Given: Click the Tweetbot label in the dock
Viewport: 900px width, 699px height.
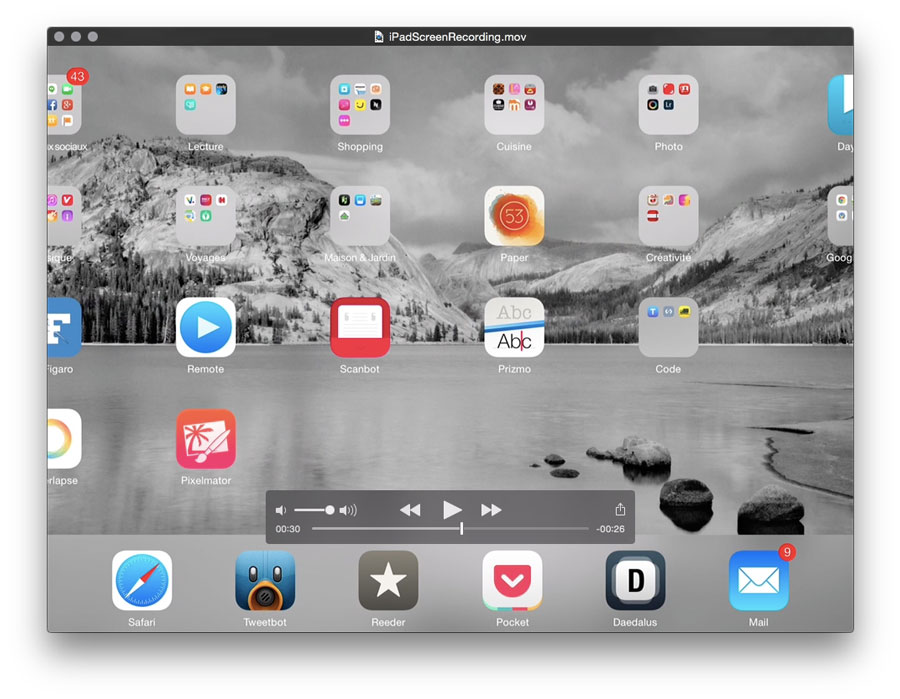Looking at the screenshot, I should (x=265, y=622).
